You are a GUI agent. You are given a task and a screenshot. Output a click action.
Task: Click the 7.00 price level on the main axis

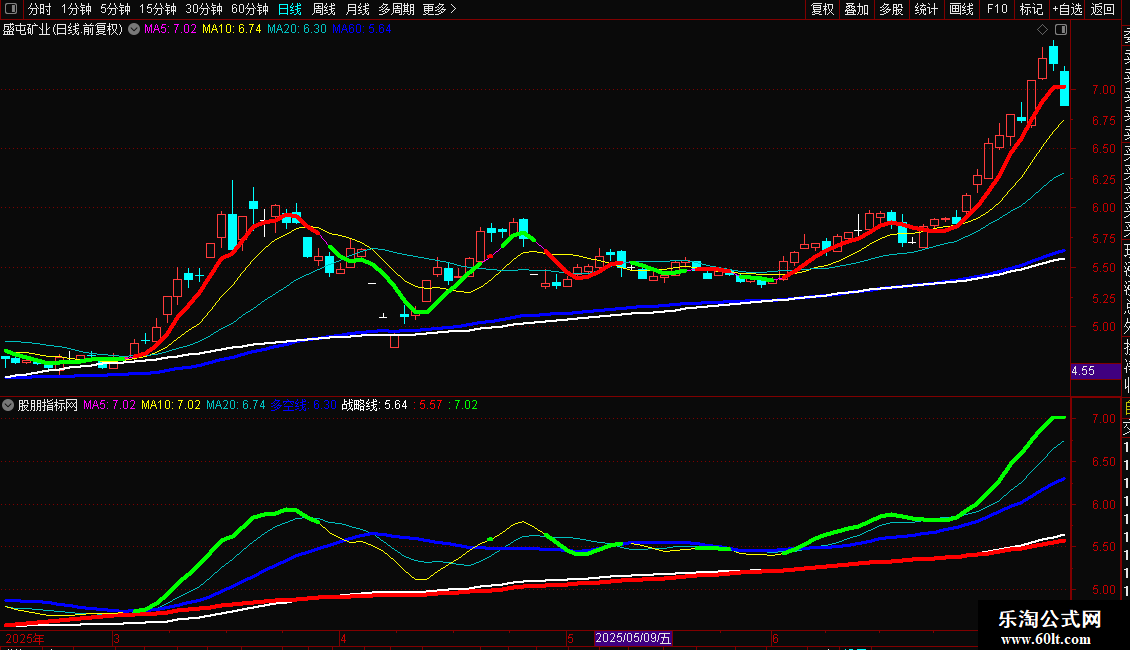1103,90
